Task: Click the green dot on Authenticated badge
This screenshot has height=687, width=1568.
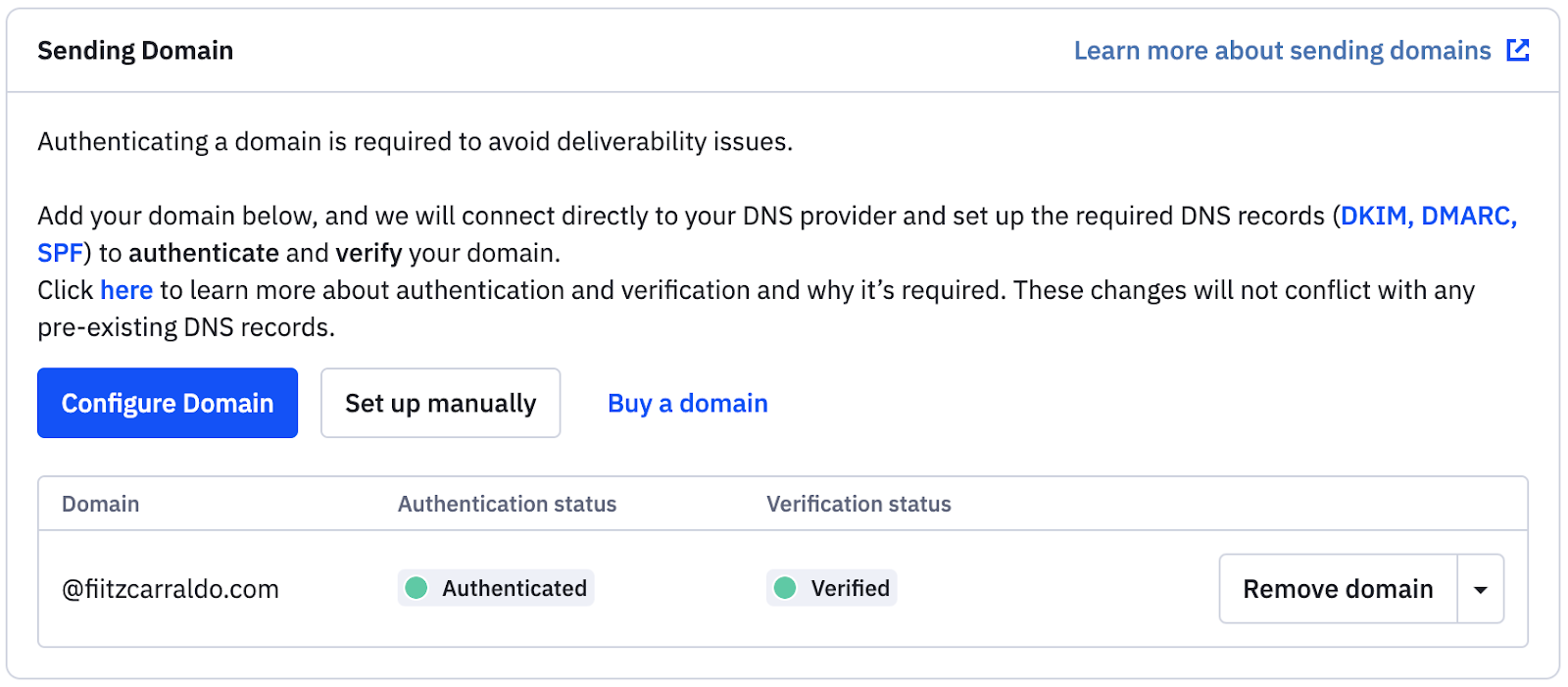Action: point(417,588)
